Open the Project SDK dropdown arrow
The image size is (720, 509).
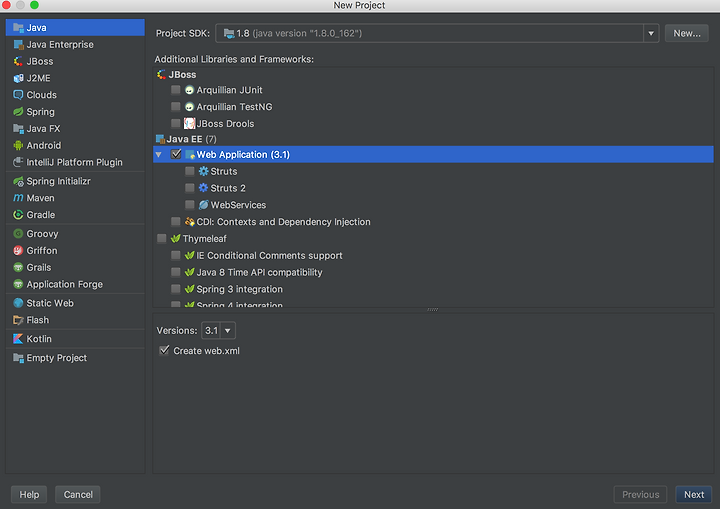(651, 33)
